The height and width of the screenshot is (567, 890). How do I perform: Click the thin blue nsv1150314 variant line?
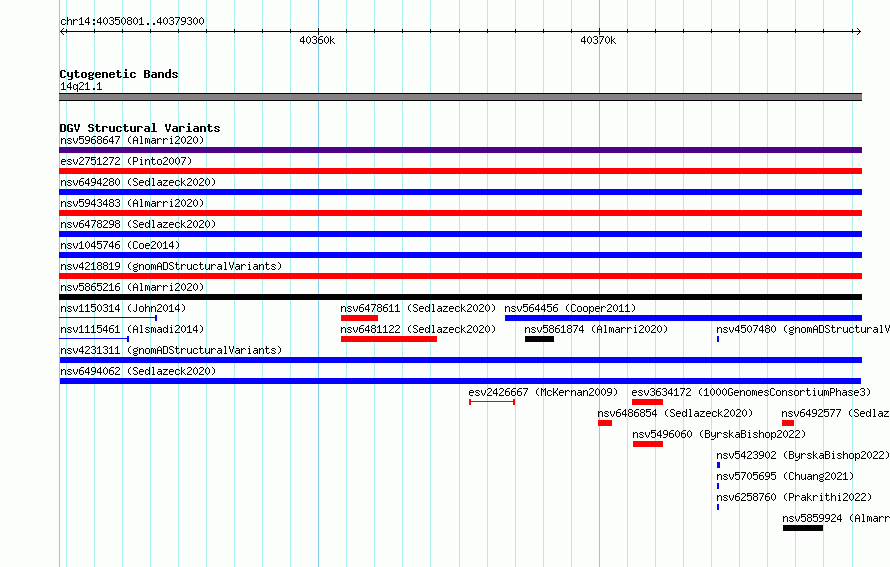click(108, 318)
